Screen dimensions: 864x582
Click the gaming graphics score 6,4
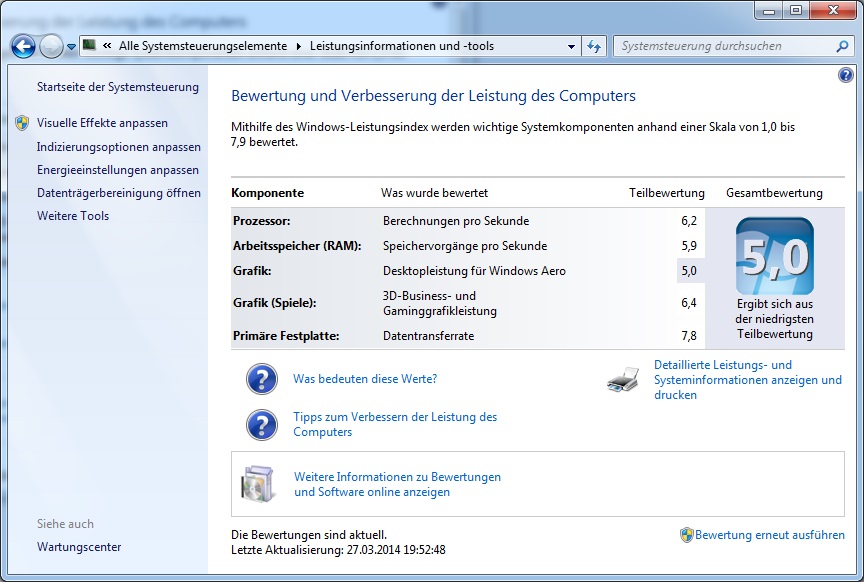689,303
